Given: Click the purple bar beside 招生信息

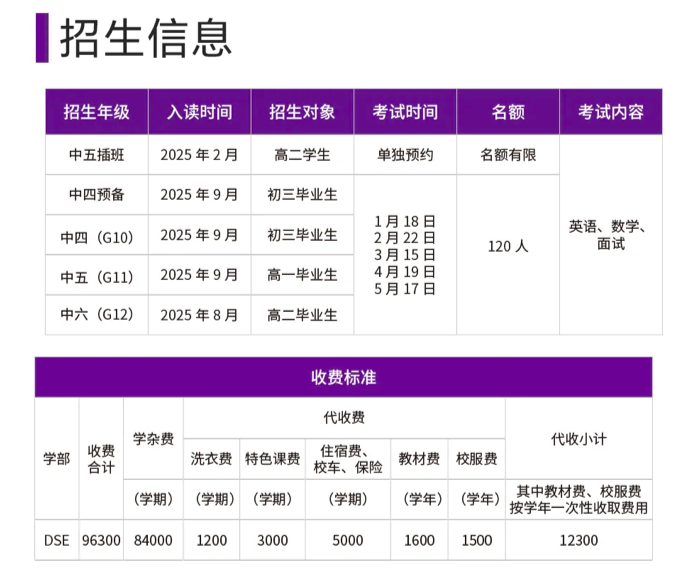Looking at the screenshot, I should pyautogui.click(x=42, y=38).
